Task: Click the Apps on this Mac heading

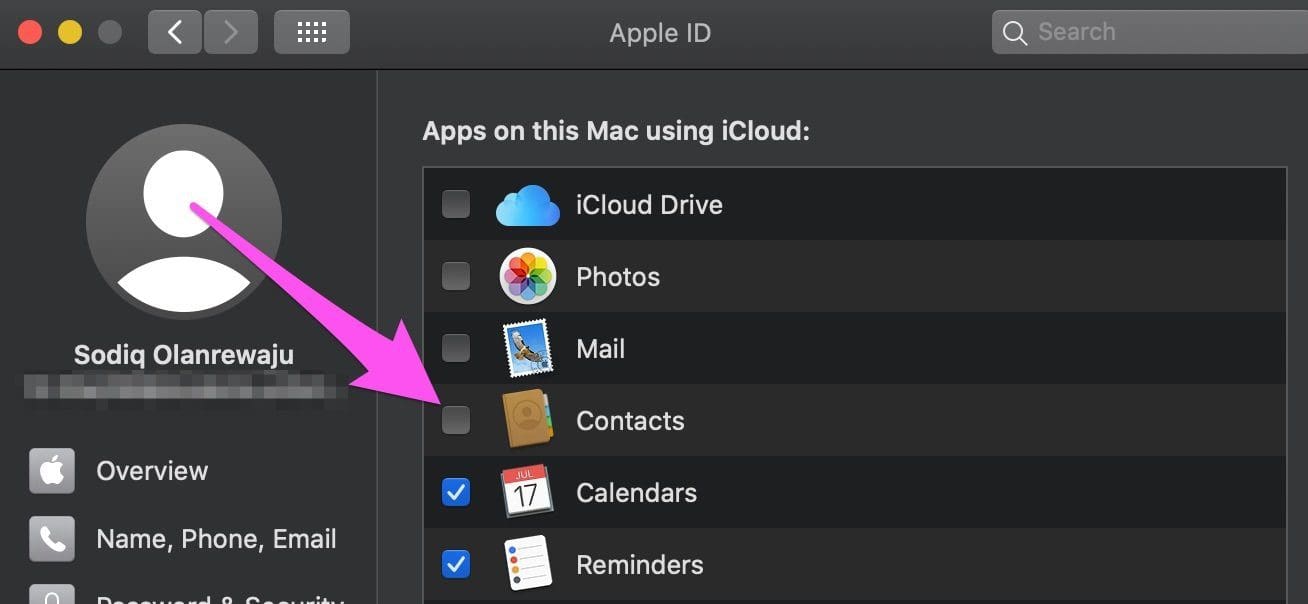Action: point(616,131)
